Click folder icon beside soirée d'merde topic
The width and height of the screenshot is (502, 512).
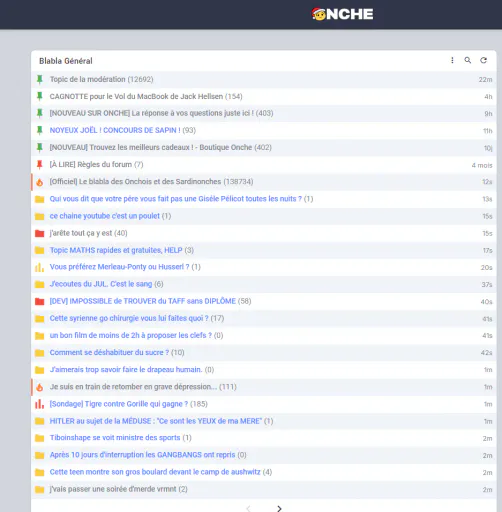40,489
